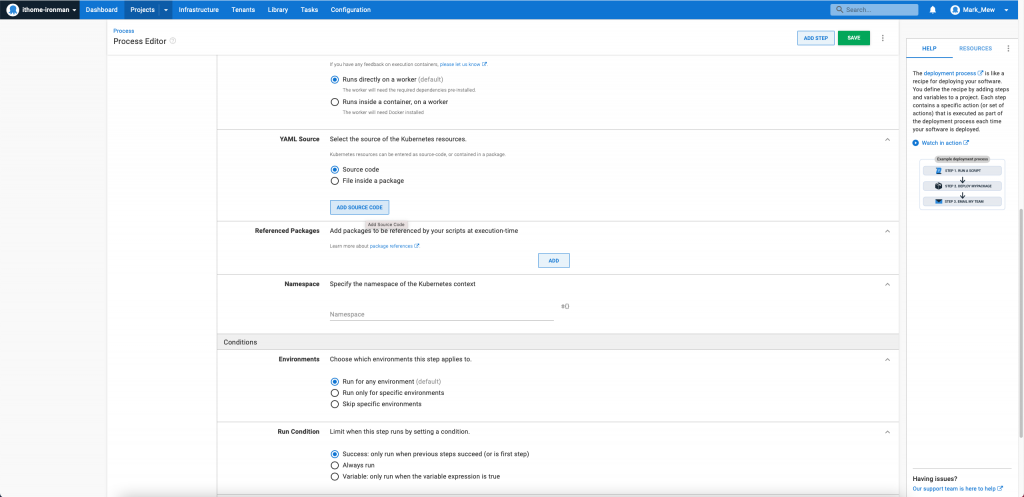
Task: Switch to the Help tab
Action: (929, 49)
